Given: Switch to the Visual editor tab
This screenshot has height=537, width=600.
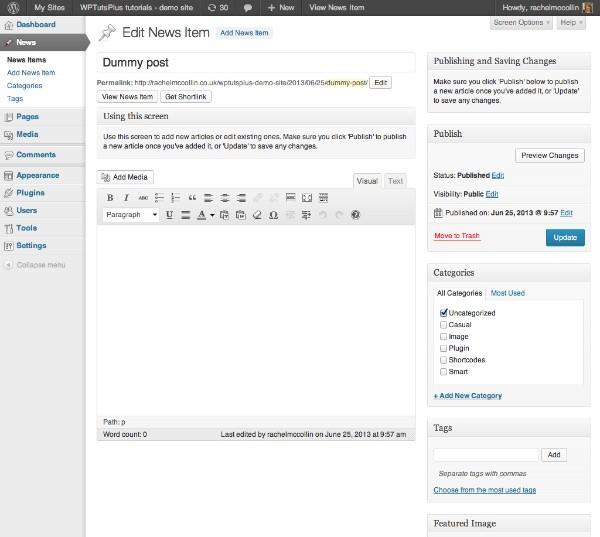Looking at the screenshot, I should click(367, 181).
